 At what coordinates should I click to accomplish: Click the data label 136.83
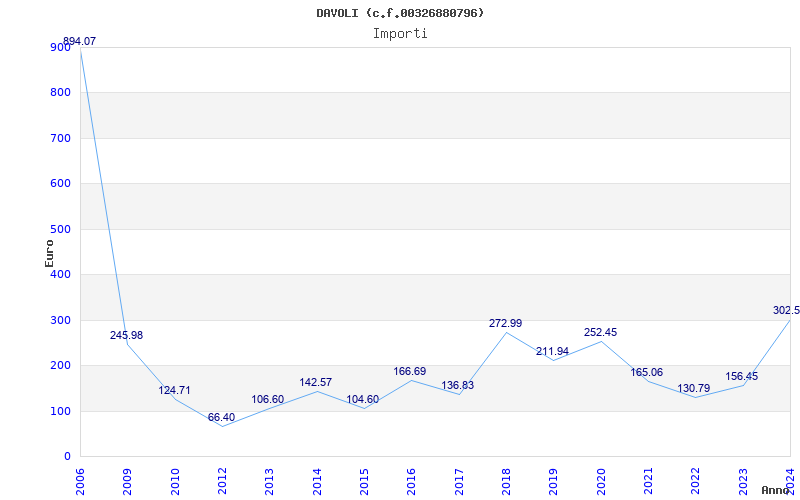(x=458, y=385)
